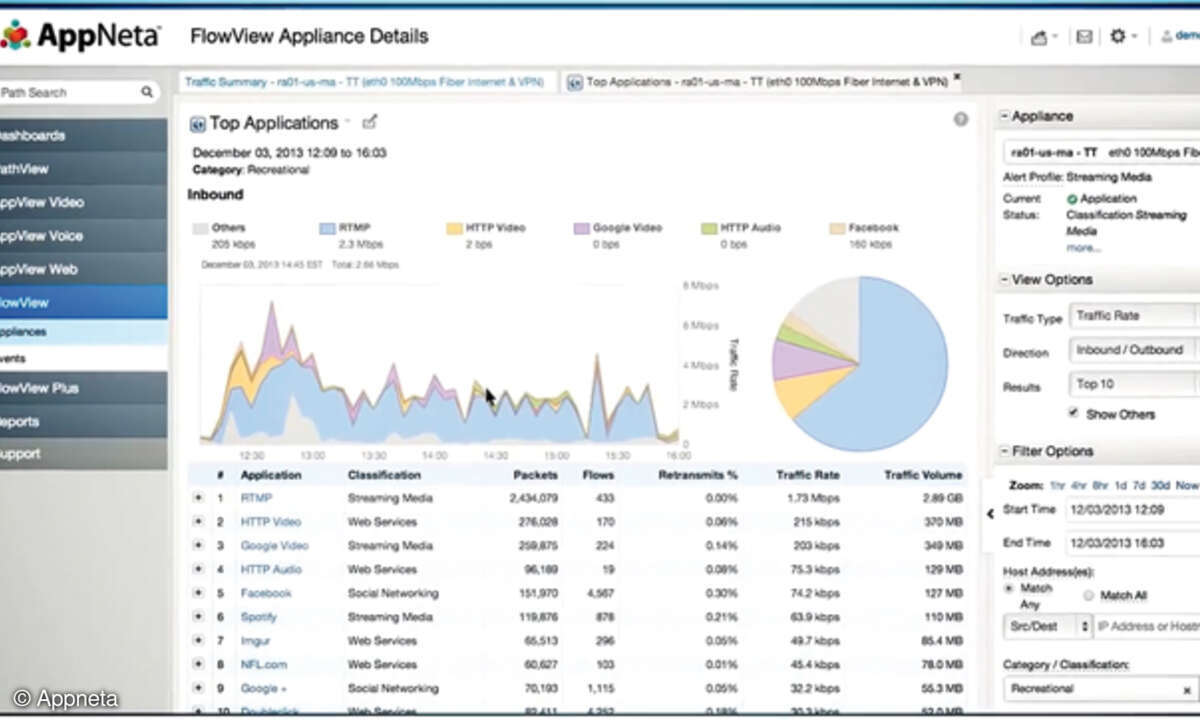The width and height of the screenshot is (1200, 720).
Task: Switch to the Traffic Summary tab
Action: 366,82
